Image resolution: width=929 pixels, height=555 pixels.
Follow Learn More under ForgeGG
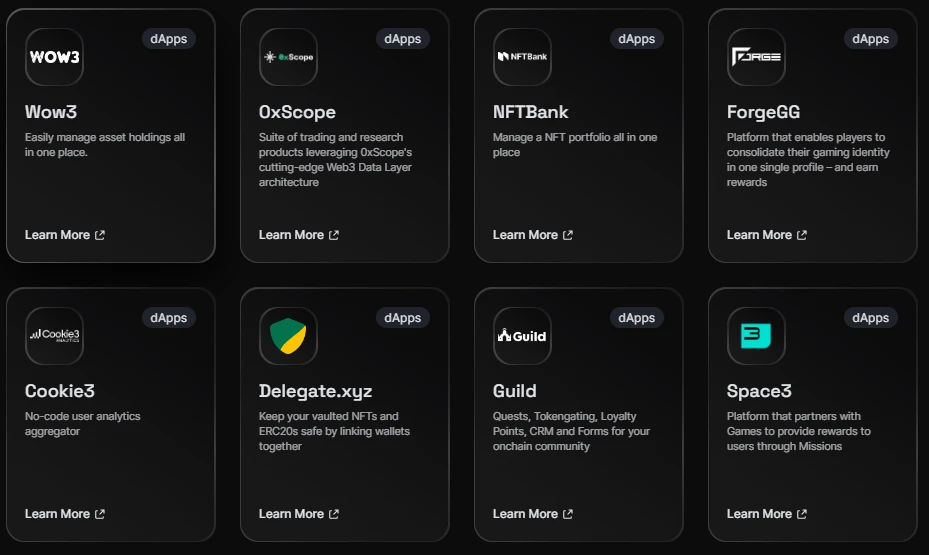point(767,235)
